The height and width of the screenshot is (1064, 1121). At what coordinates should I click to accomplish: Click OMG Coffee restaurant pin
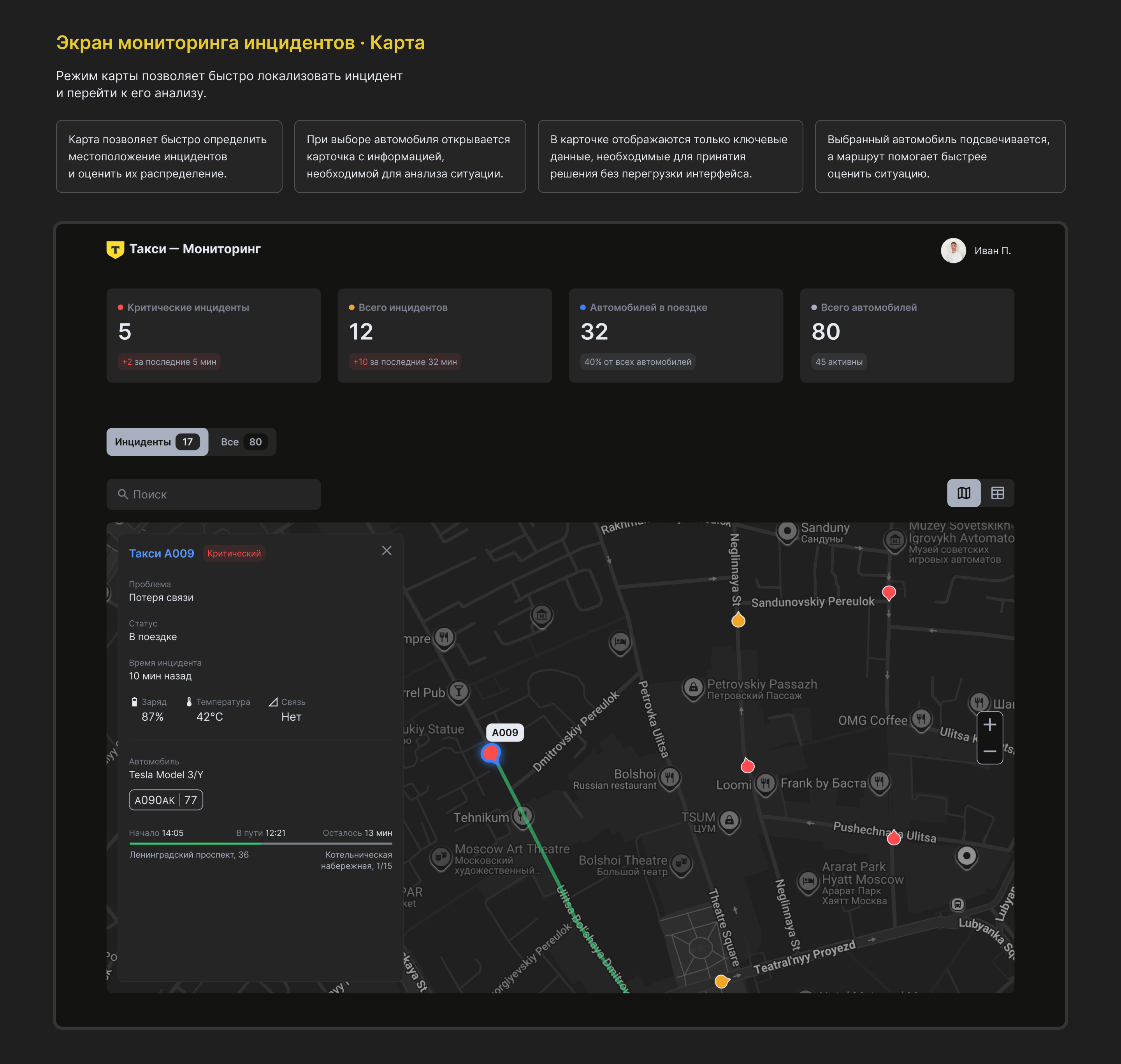(x=921, y=720)
